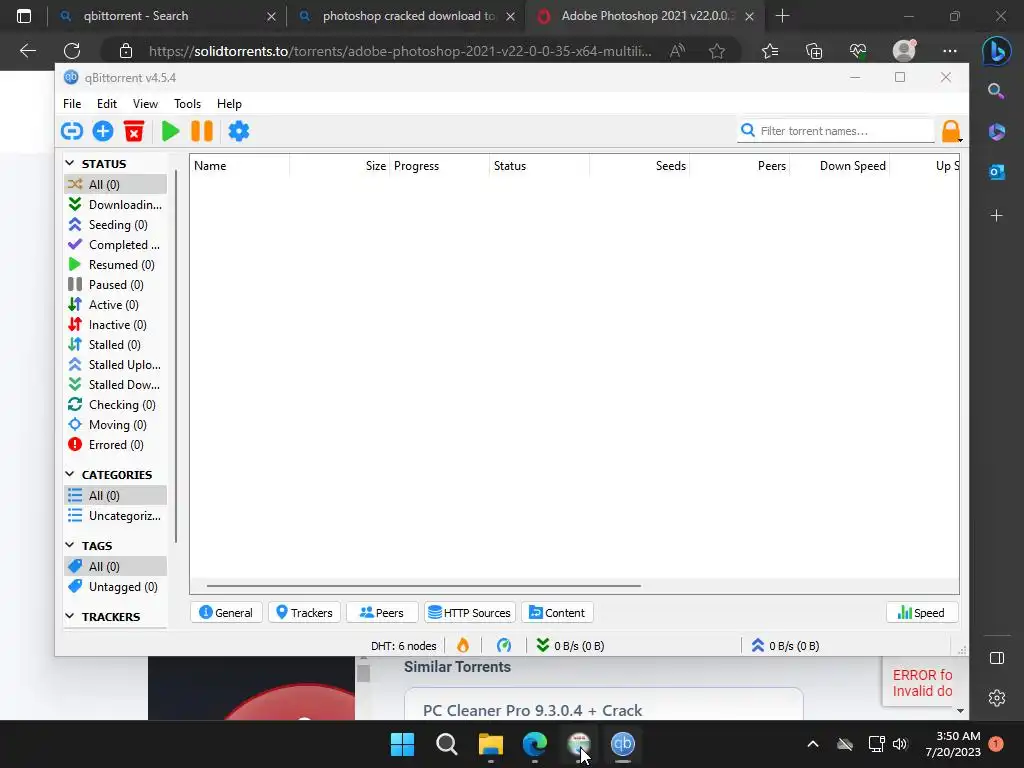1024x768 pixels.
Task: Open Options via the blue gear icon
Action: click(x=238, y=131)
